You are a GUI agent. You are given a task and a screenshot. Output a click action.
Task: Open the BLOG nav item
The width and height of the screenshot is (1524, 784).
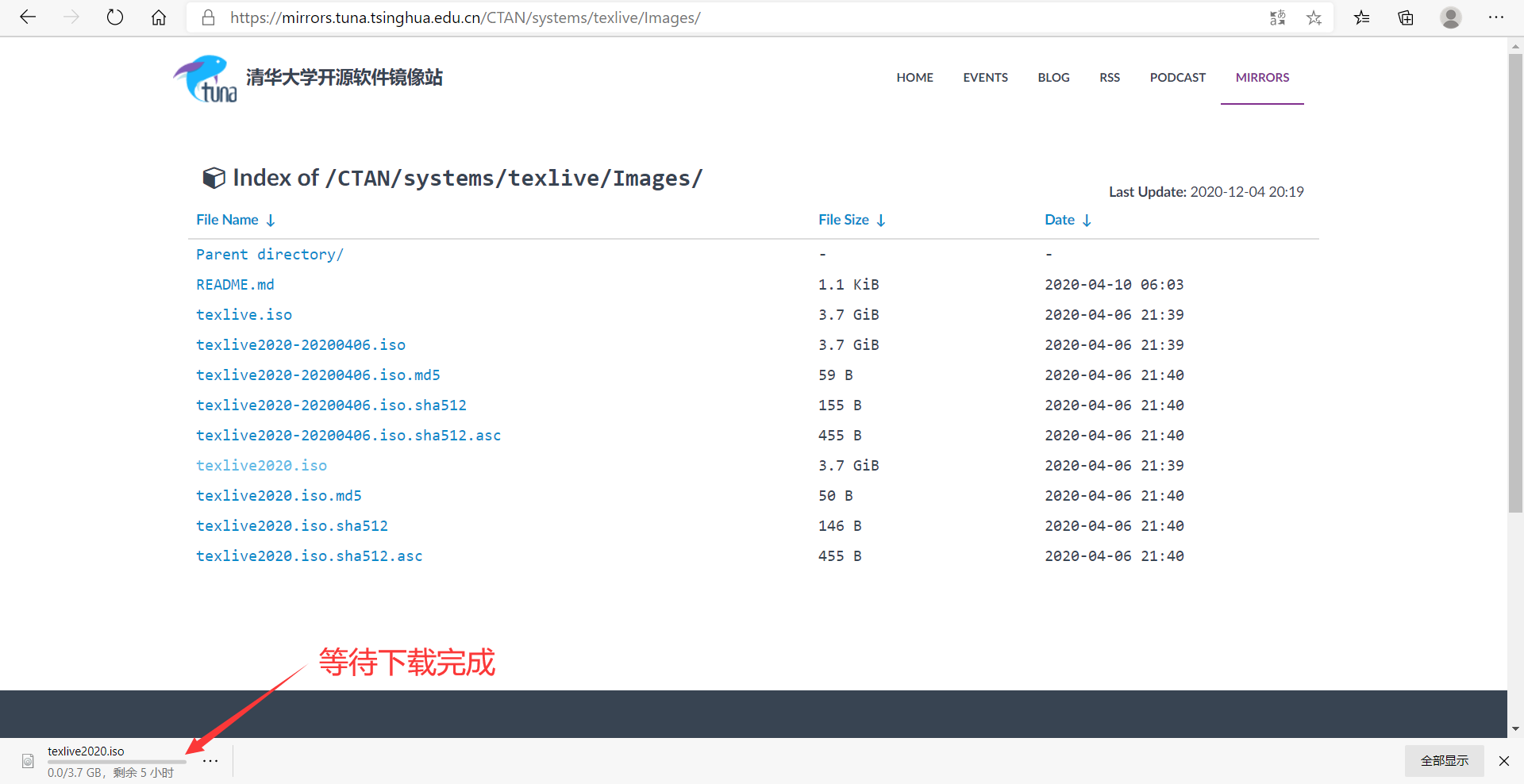(1053, 78)
